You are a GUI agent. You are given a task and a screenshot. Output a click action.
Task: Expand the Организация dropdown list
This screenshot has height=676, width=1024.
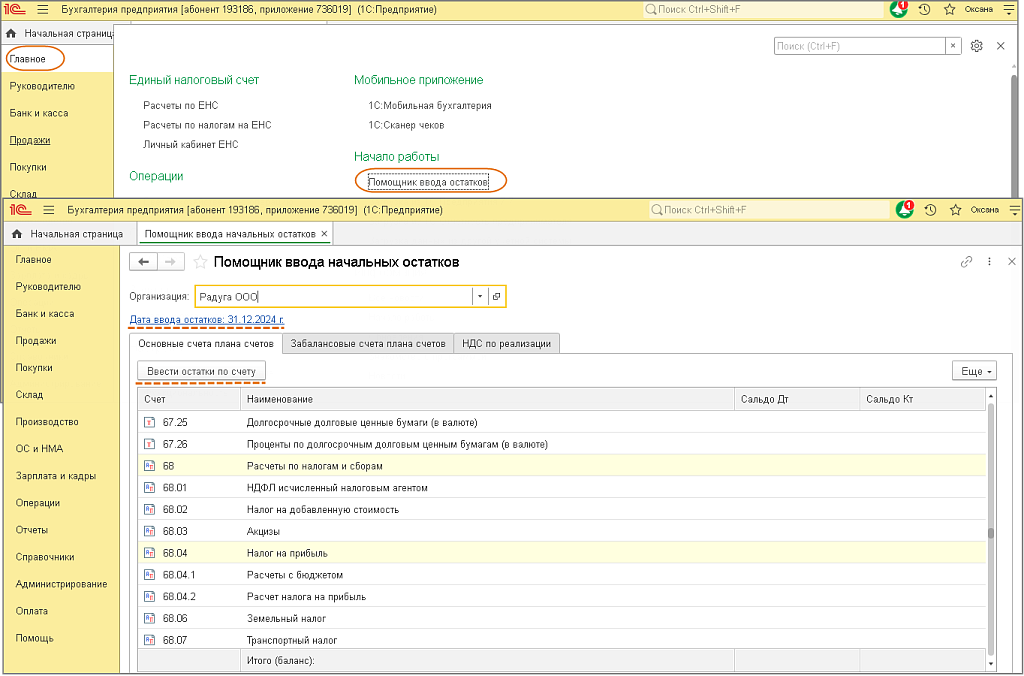[480, 297]
